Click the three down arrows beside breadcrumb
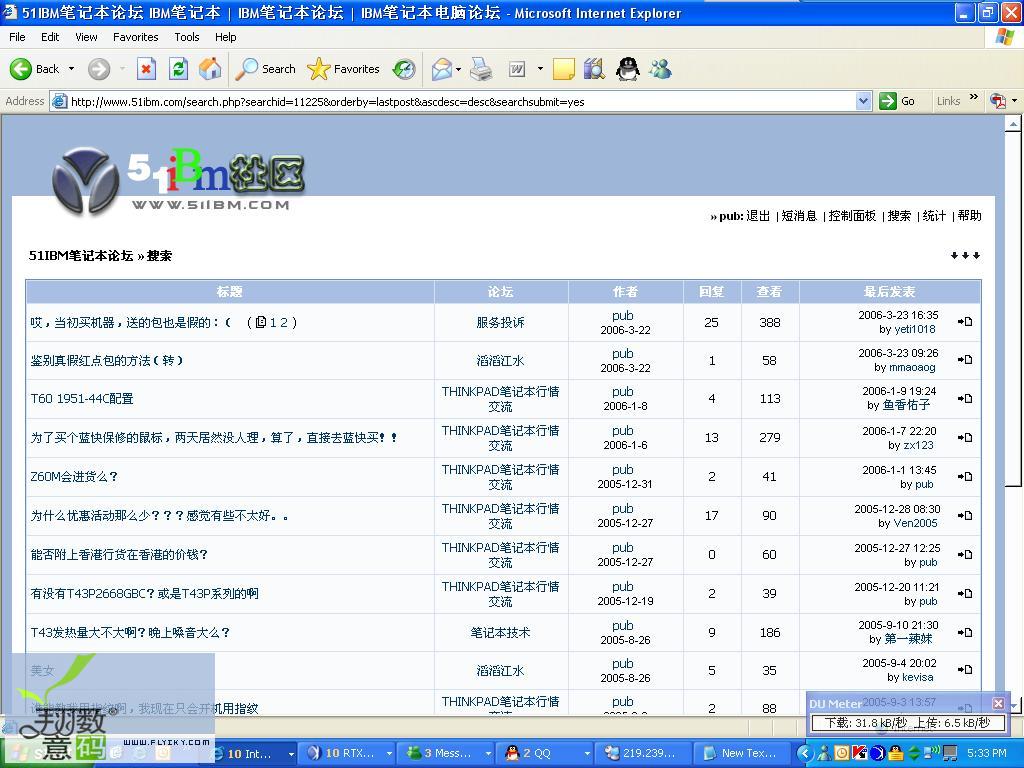Viewport: 1024px width, 768px height. click(x=965, y=255)
